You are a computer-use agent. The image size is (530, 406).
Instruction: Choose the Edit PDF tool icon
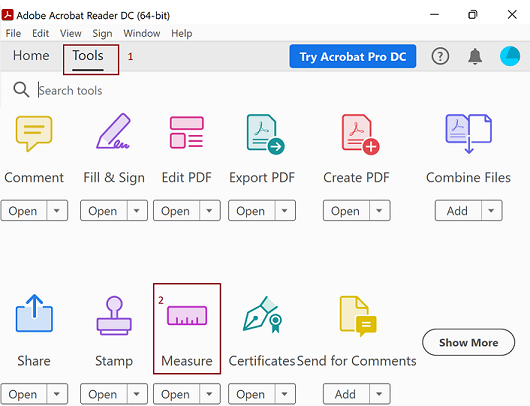point(187,132)
